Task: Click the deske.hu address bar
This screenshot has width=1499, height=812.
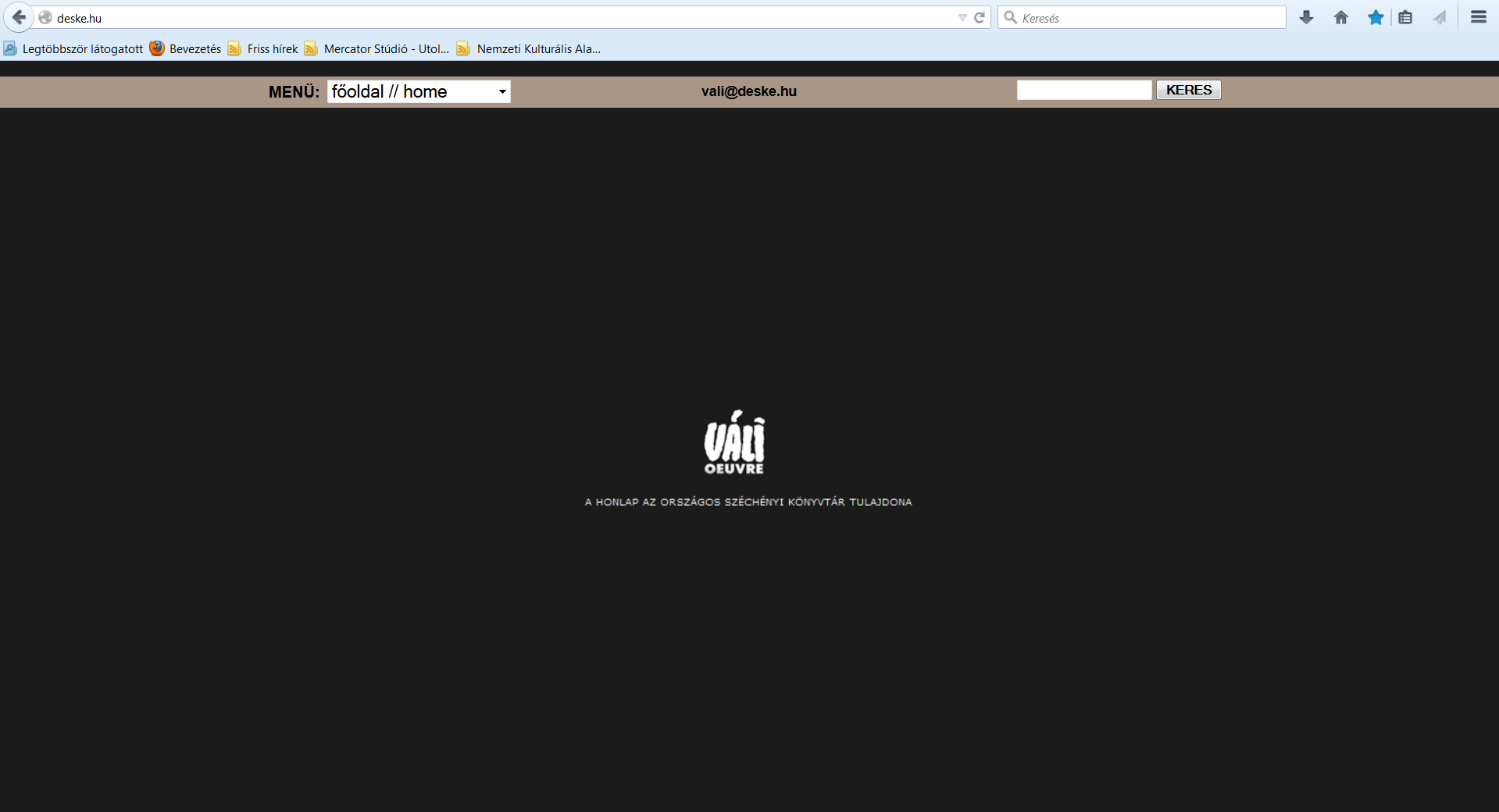Action: tap(500, 17)
